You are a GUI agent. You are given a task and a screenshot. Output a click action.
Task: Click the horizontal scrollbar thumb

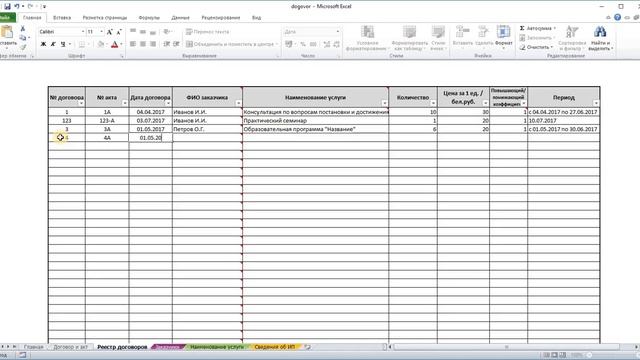pos(507,347)
